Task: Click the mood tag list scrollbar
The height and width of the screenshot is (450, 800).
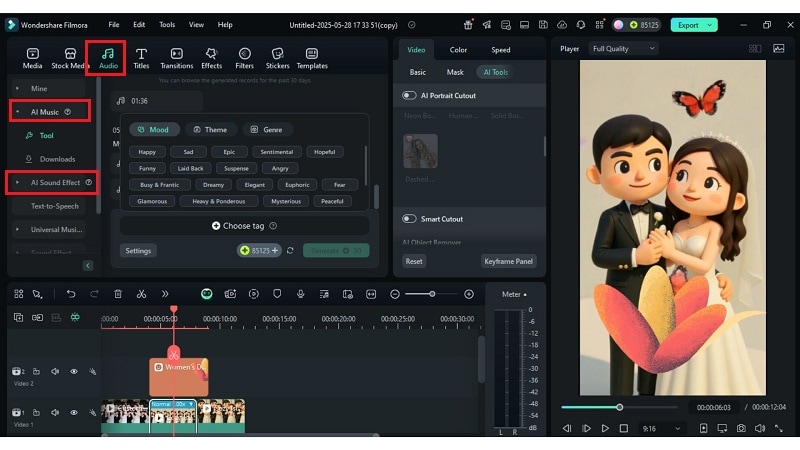Action: (x=365, y=166)
